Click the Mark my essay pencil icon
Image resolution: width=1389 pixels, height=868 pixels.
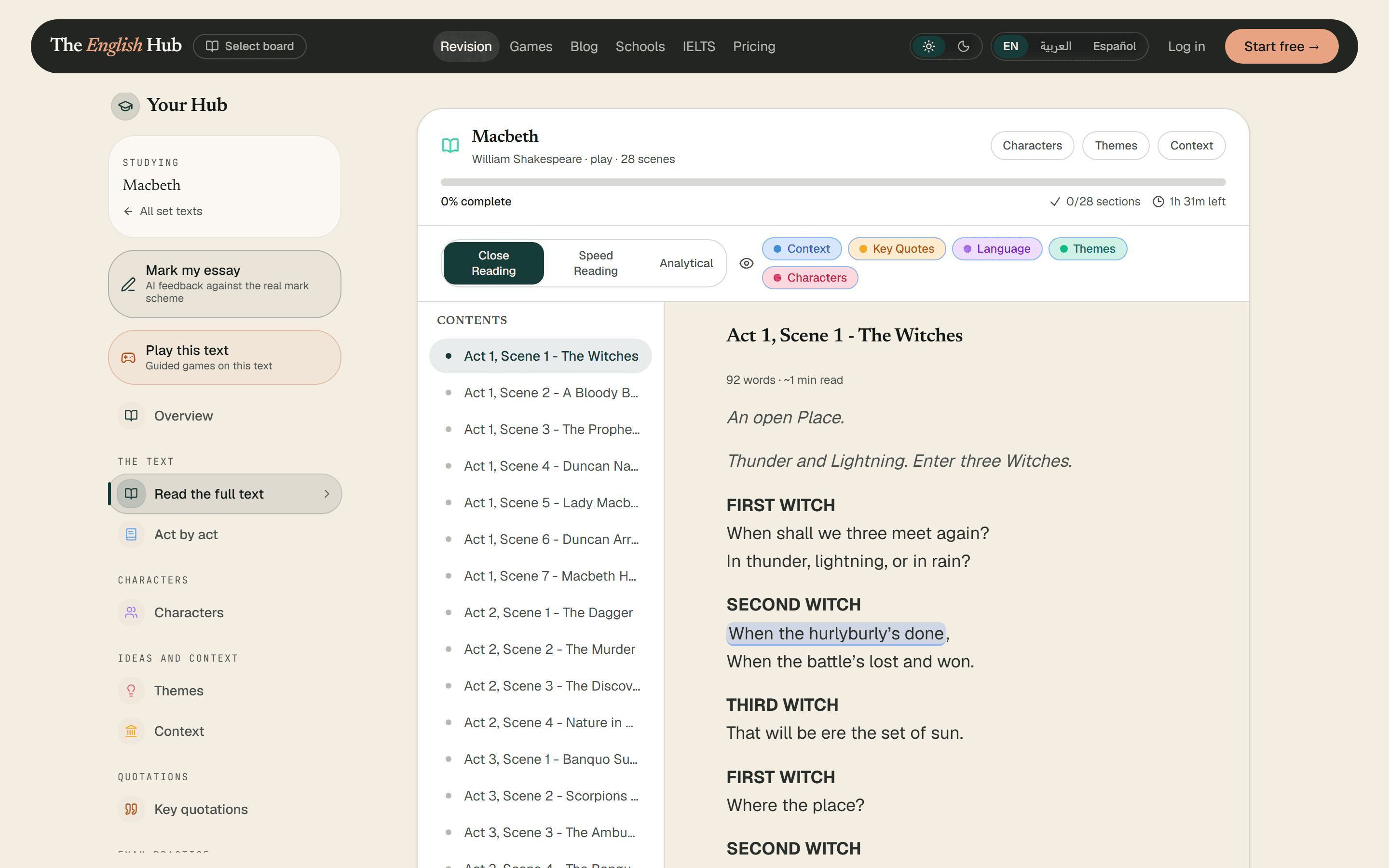(129, 284)
